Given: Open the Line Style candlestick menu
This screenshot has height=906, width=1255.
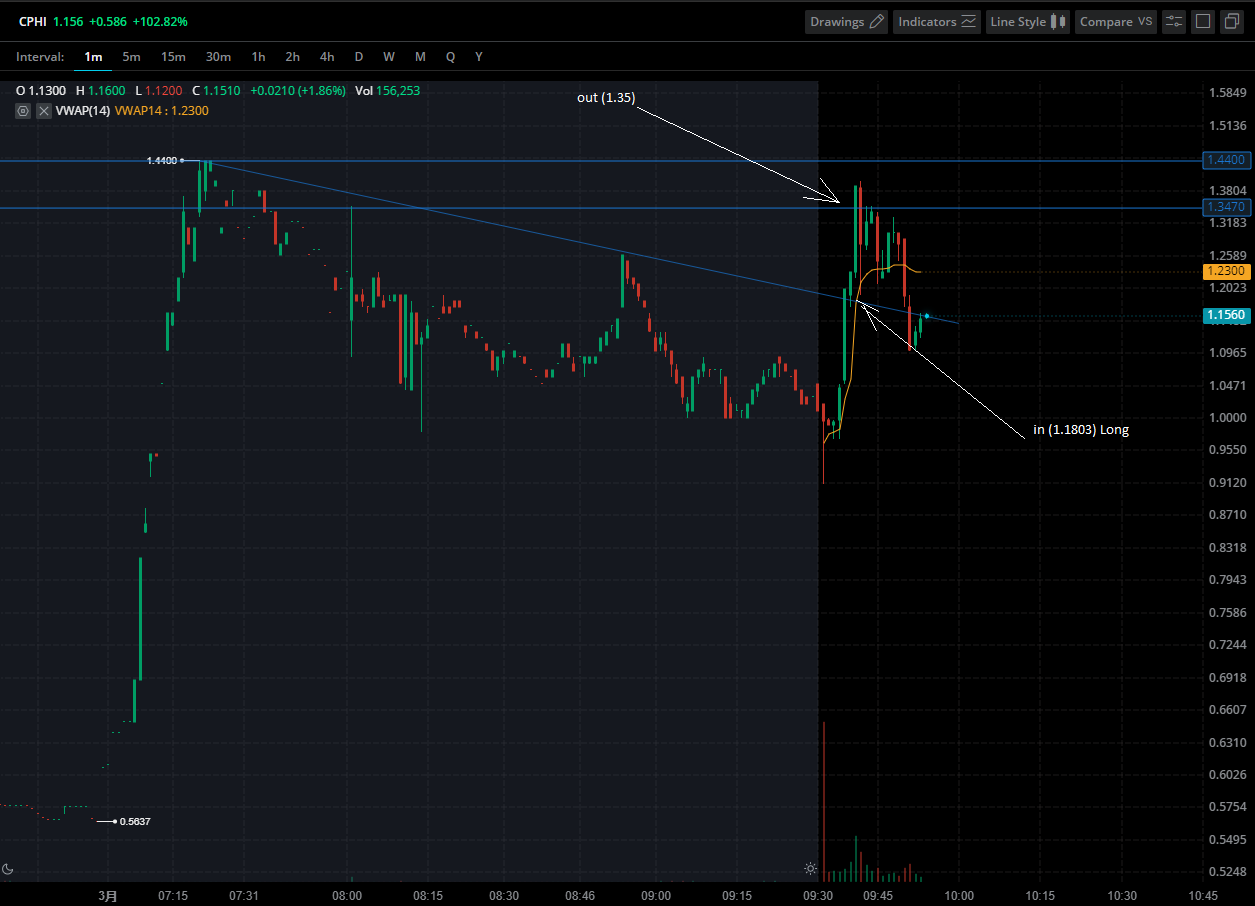Looking at the screenshot, I should point(1028,22).
